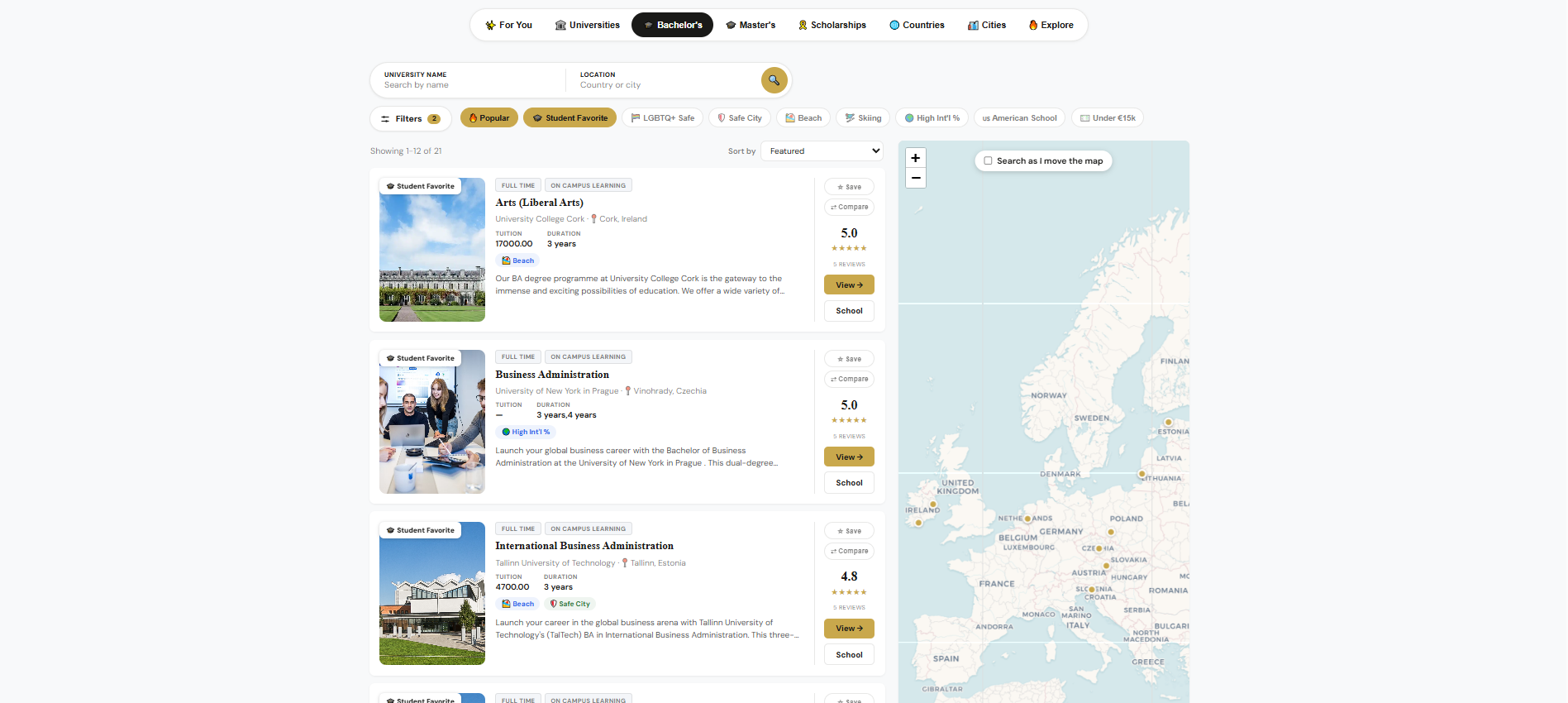Click the Safe City tag on Tallinn card
Image resolution: width=1568 pixels, height=703 pixels.
click(x=570, y=604)
